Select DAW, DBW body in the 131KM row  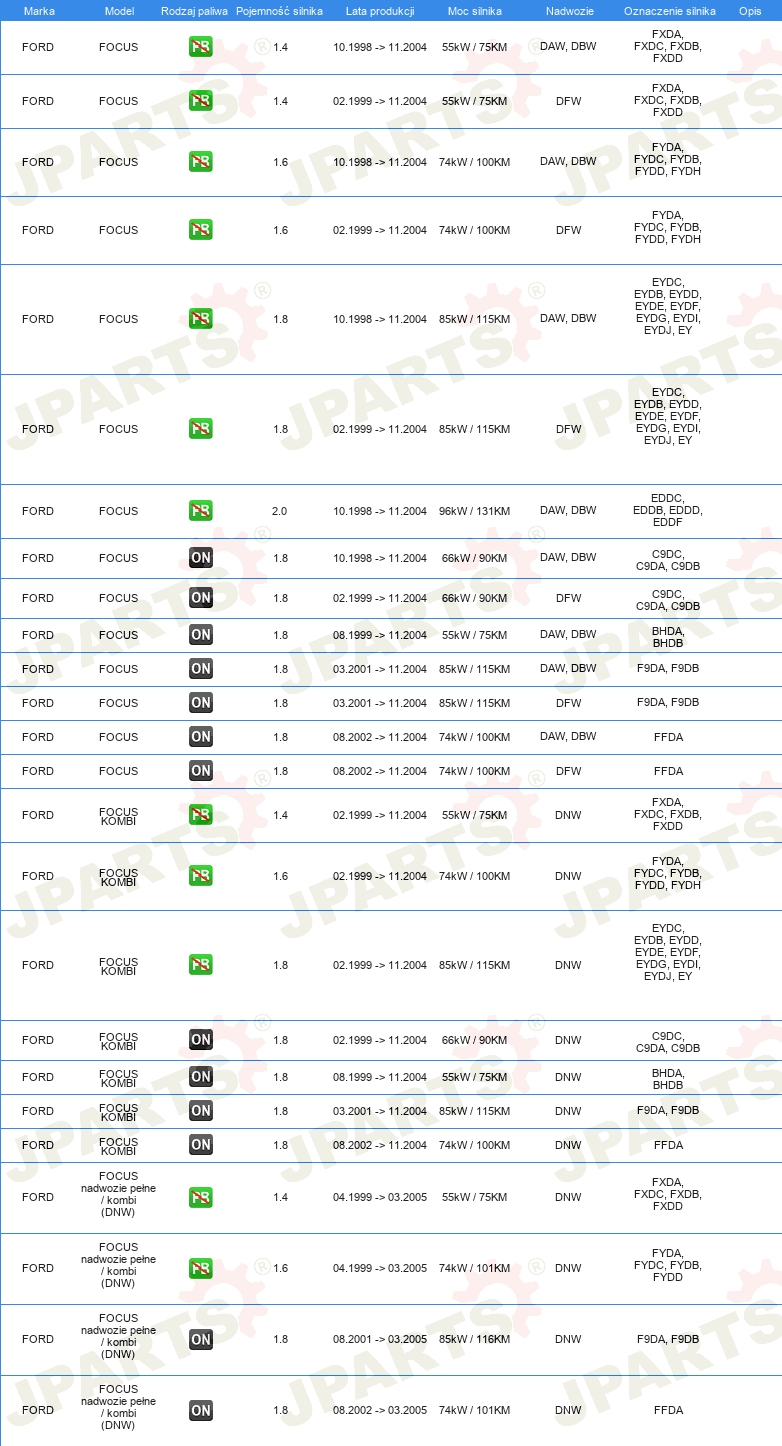(x=568, y=511)
